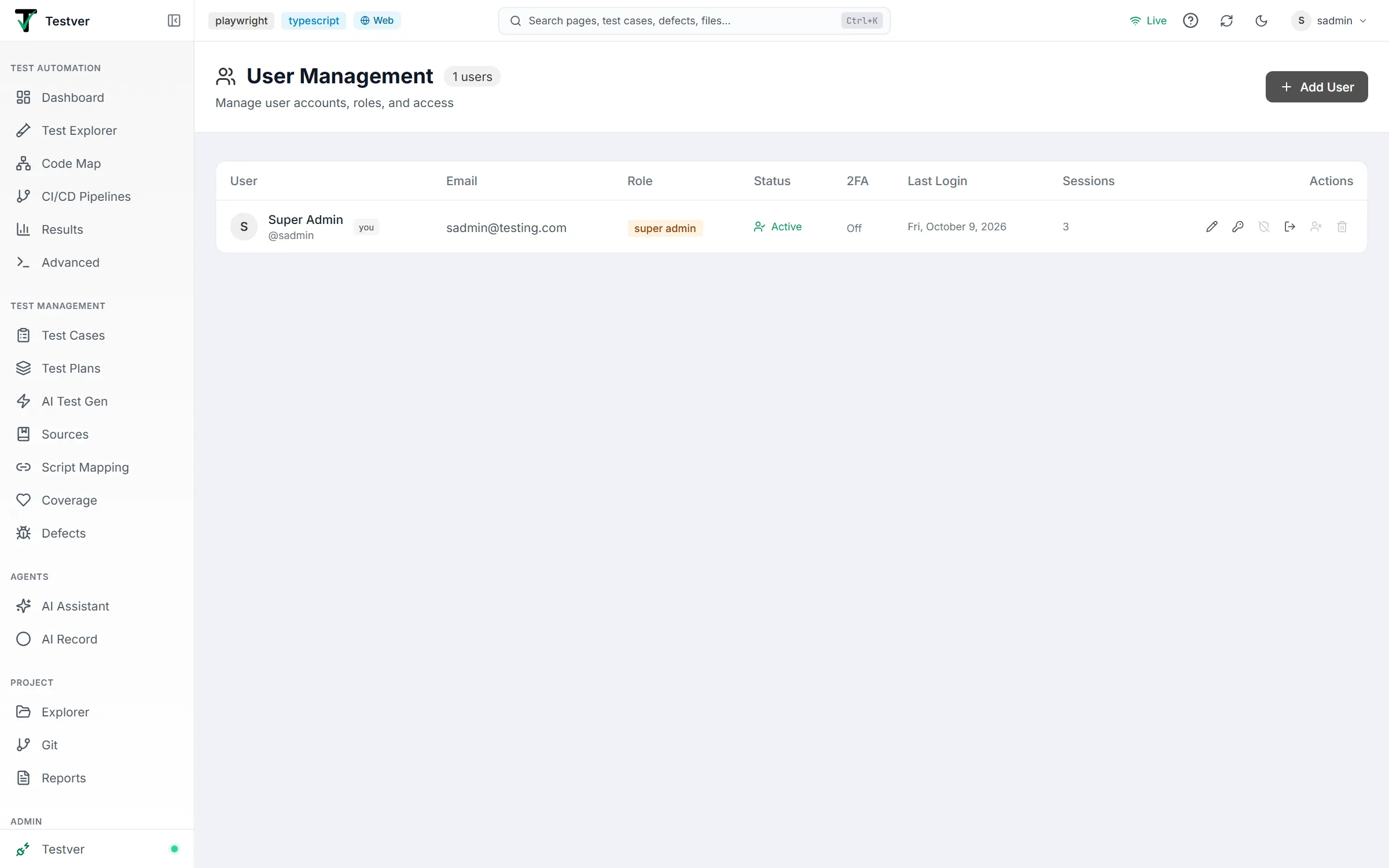
Task: Click the Active status label
Action: [x=777, y=227]
